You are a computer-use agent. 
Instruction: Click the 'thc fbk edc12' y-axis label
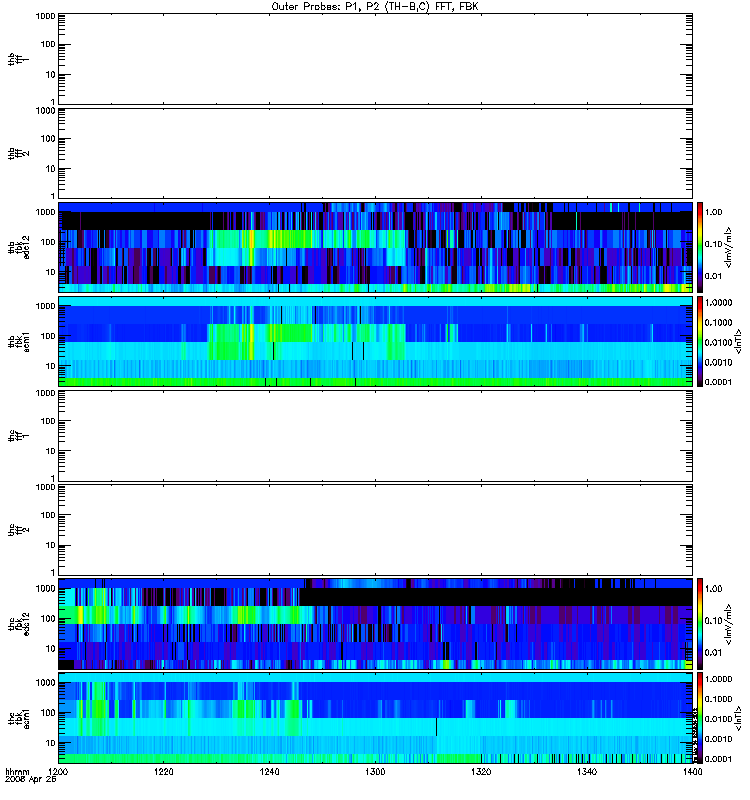(18, 624)
